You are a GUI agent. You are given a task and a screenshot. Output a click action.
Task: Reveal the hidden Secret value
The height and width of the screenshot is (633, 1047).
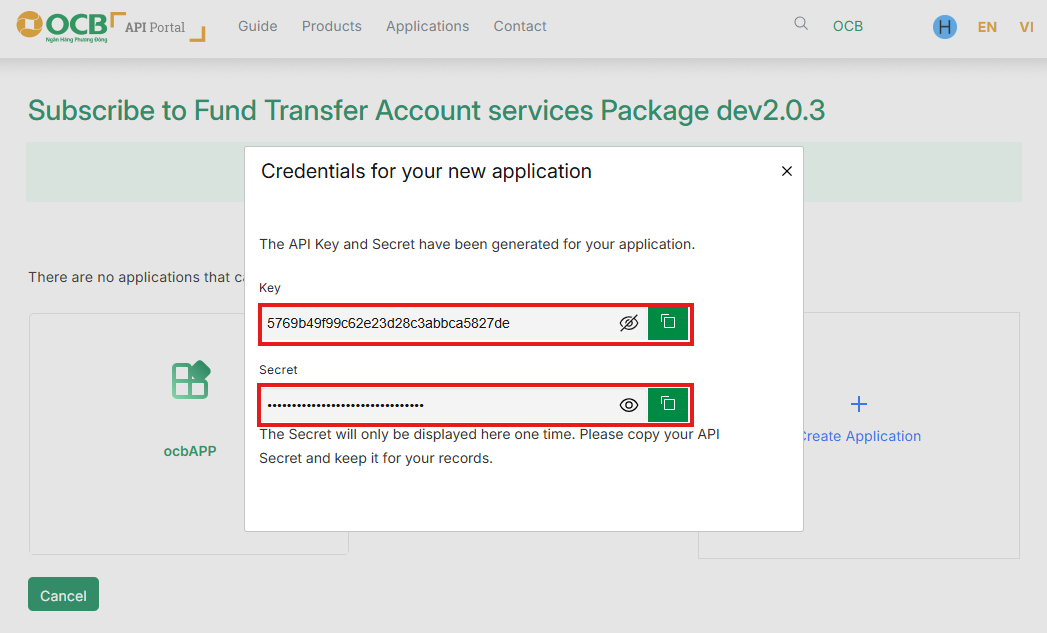click(x=628, y=405)
